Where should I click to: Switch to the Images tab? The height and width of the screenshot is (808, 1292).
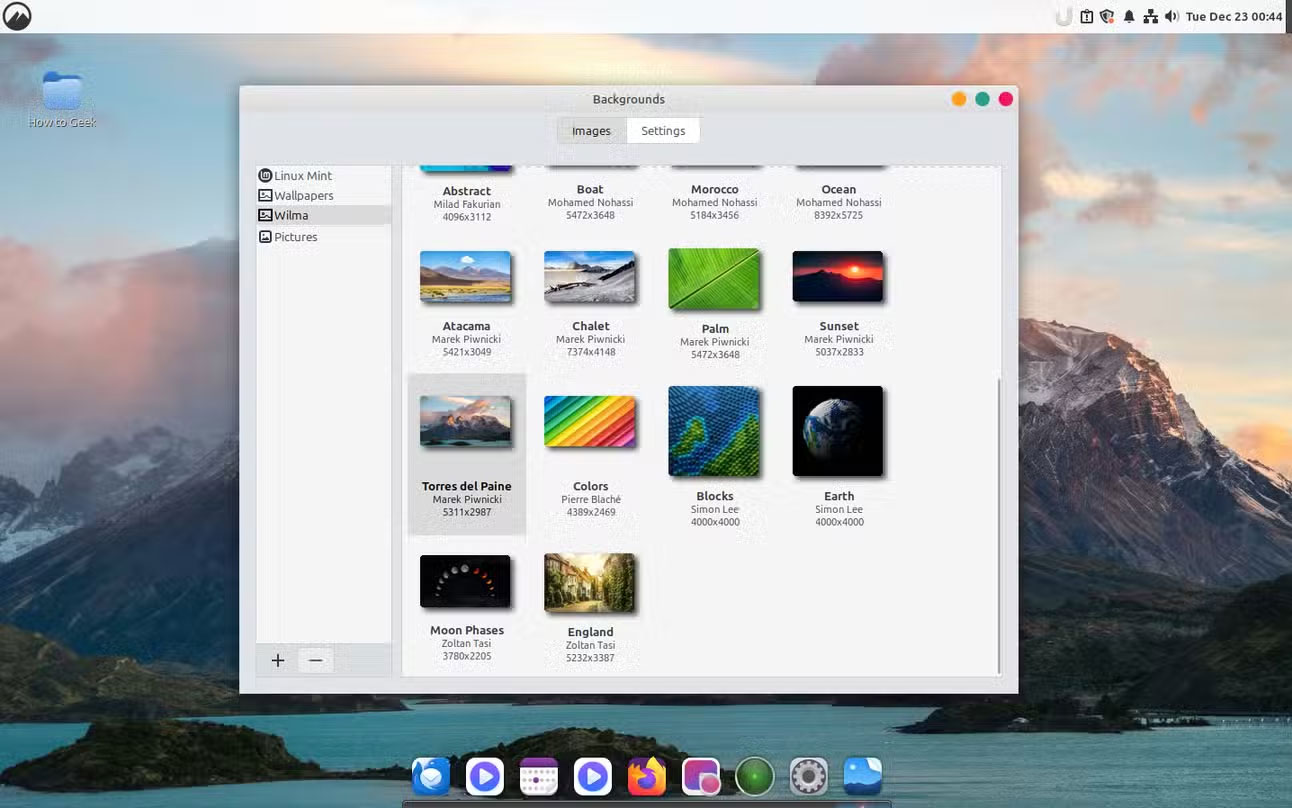[591, 130]
